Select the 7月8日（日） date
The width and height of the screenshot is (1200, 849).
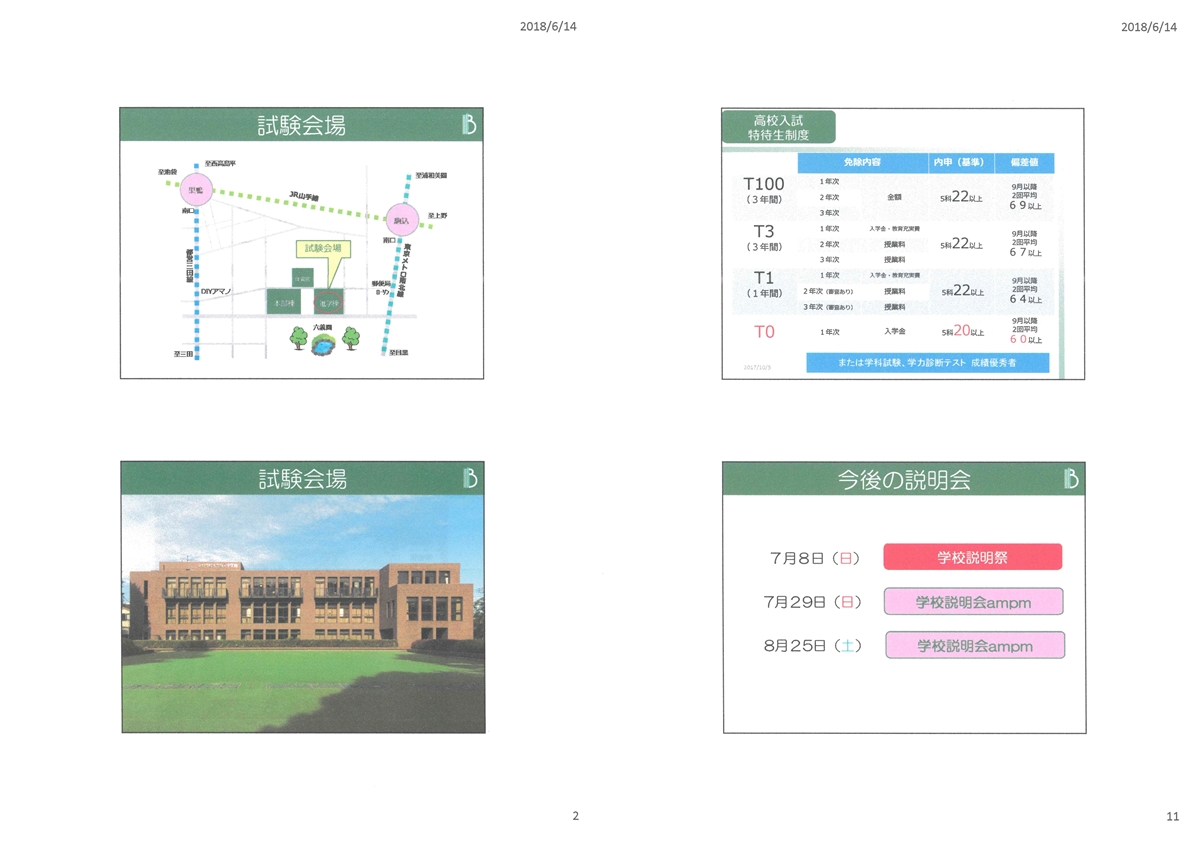pyautogui.click(x=817, y=558)
